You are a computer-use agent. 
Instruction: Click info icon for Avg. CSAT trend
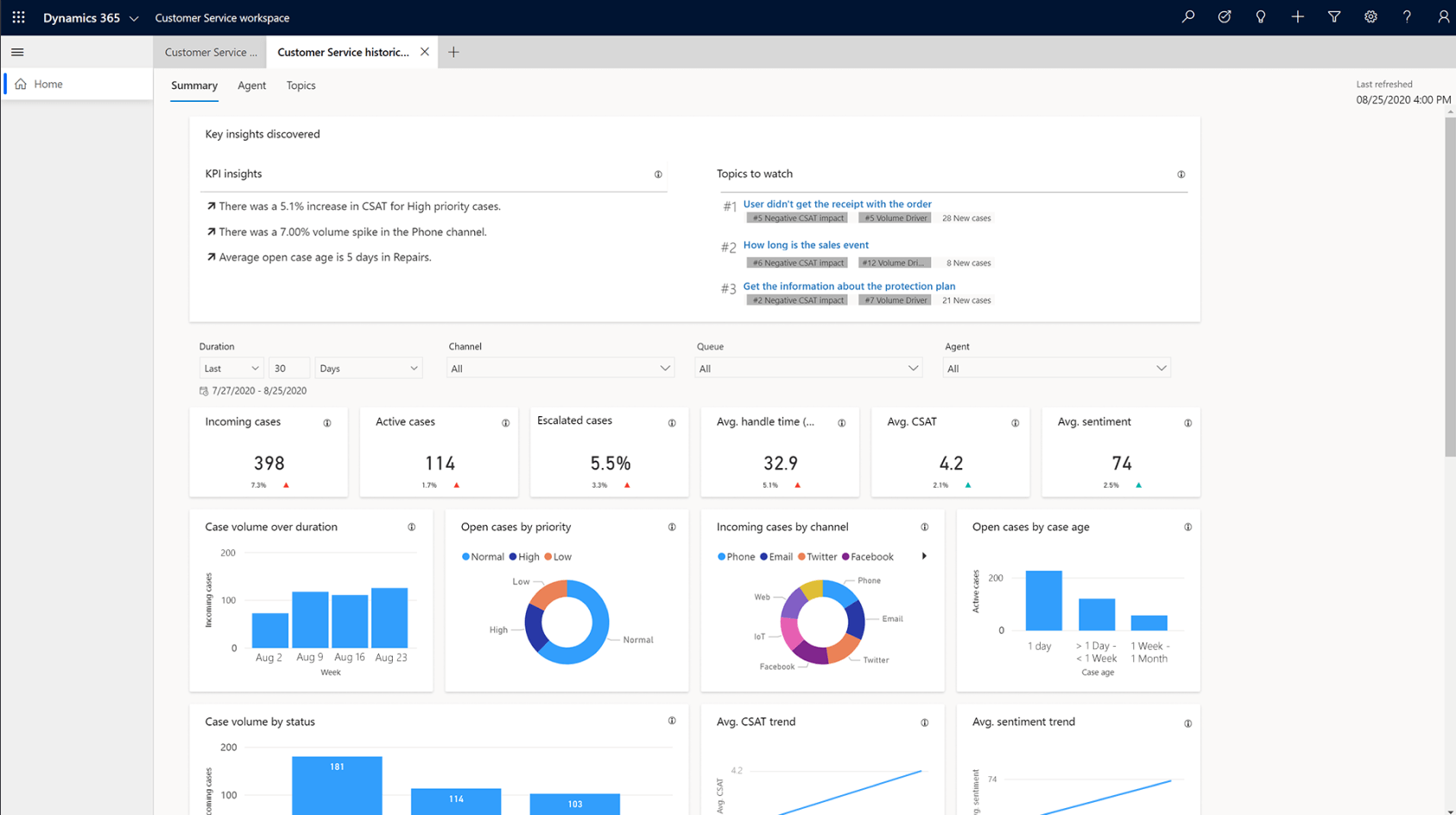pyautogui.click(x=925, y=723)
